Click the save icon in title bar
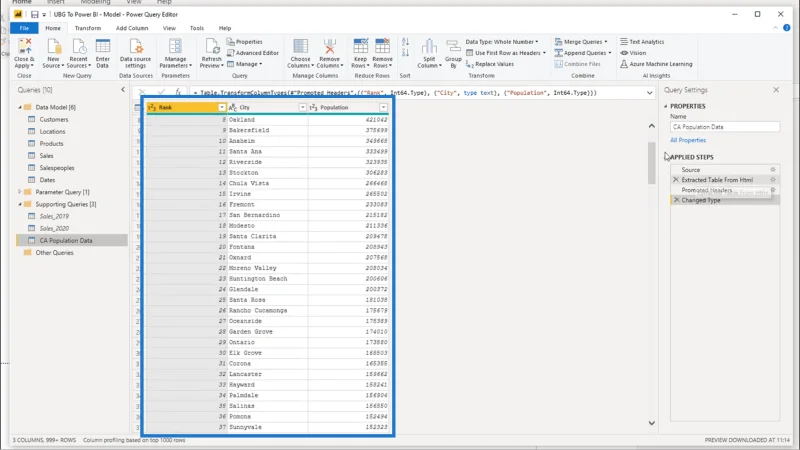This screenshot has height=450, width=800. [x=34, y=14]
